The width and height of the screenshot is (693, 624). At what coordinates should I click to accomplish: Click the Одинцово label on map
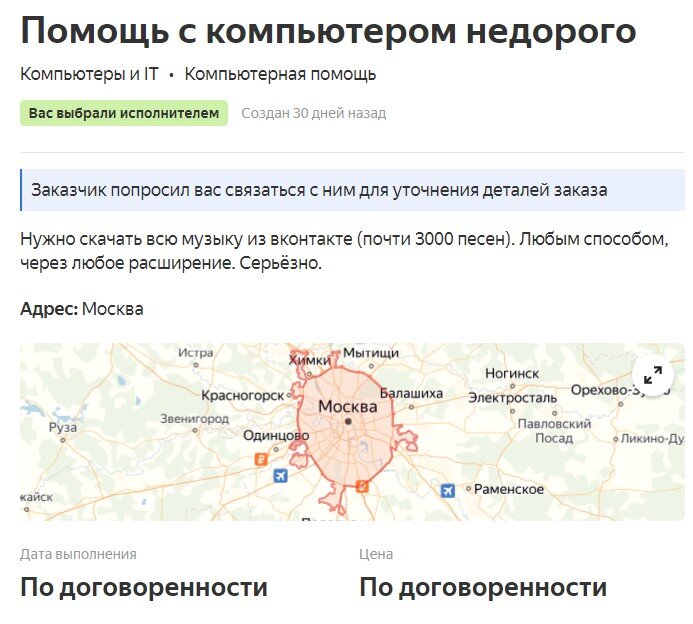point(276,435)
